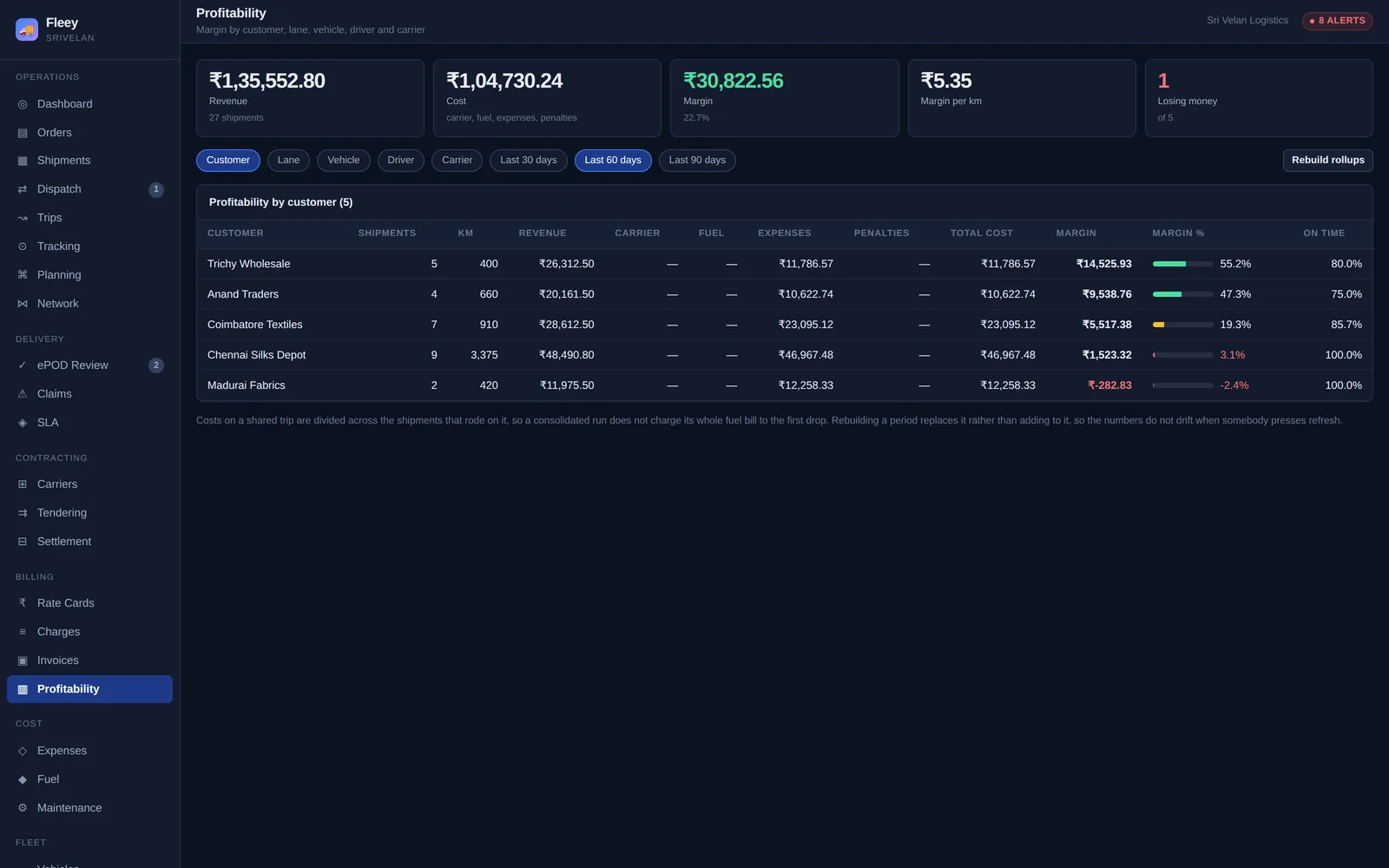Viewport: 1389px width, 868px height.
Task: Click the Dispatch arrows icon
Action: [23, 189]
